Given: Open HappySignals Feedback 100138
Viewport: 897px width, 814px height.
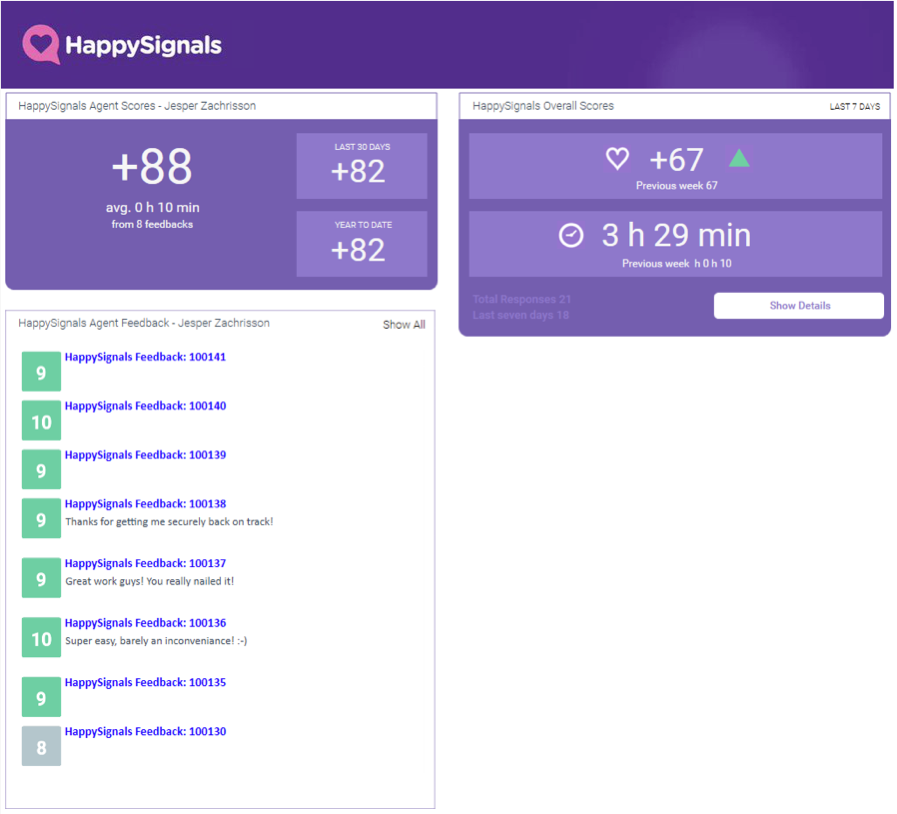Looking at the screenshot, I should pos(145,503).
